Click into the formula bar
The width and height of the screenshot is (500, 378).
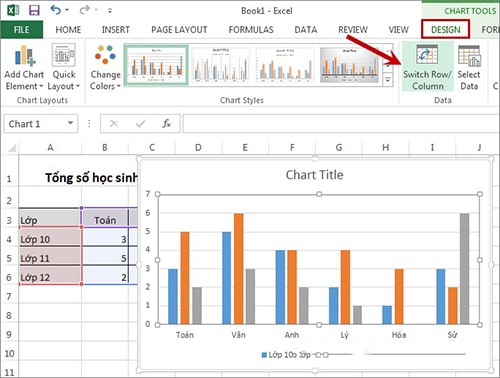tap(341, 124)
